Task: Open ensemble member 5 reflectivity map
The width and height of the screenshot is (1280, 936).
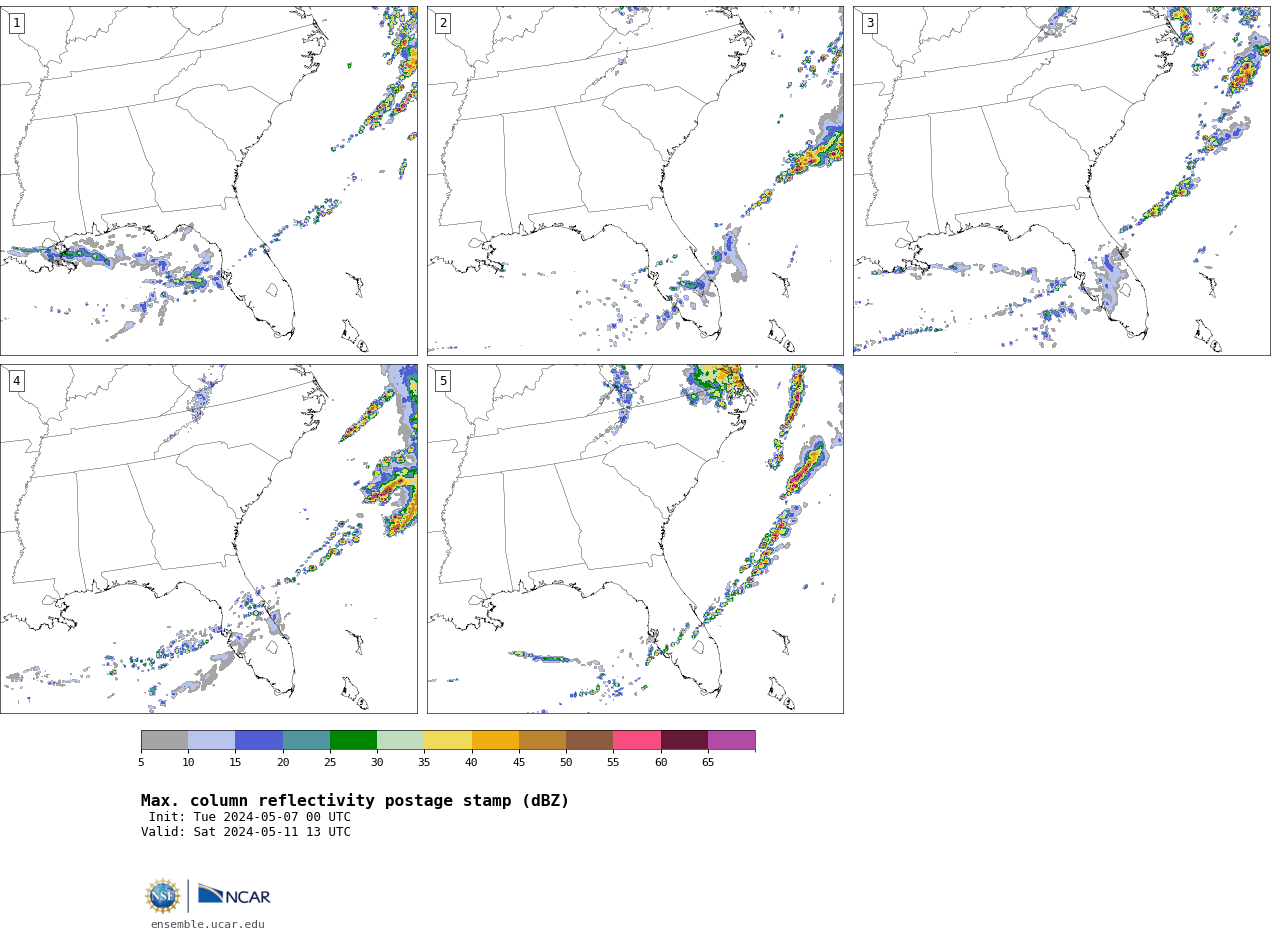Action: (635, 539)
